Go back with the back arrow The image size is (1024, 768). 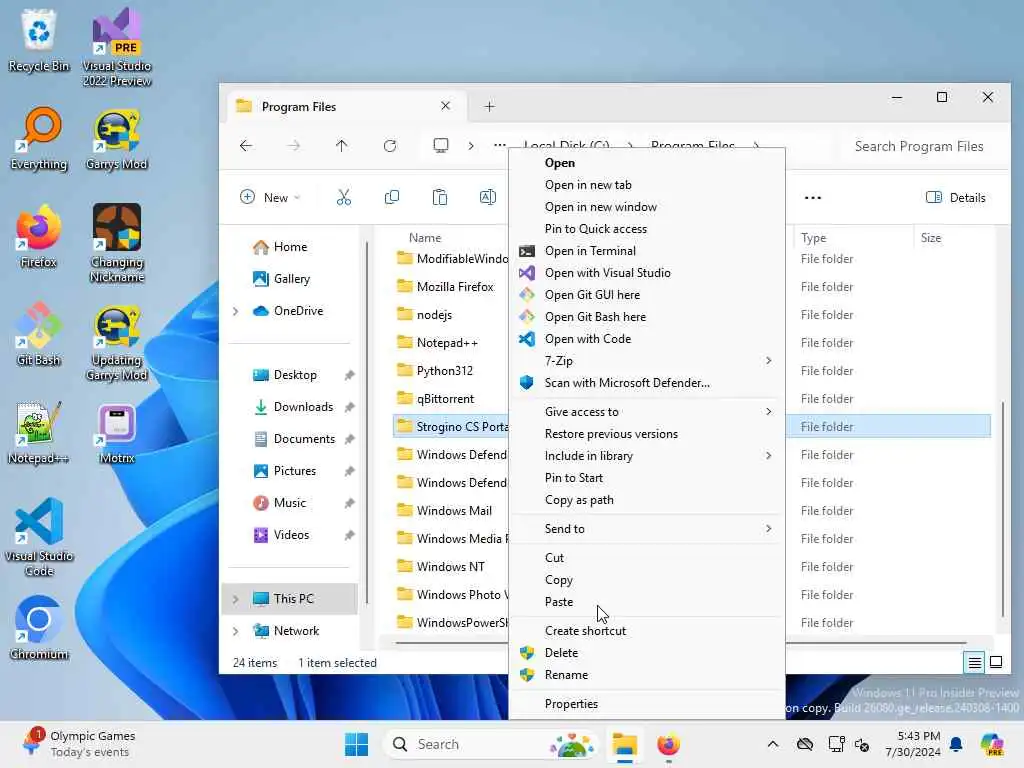[246, 146]
